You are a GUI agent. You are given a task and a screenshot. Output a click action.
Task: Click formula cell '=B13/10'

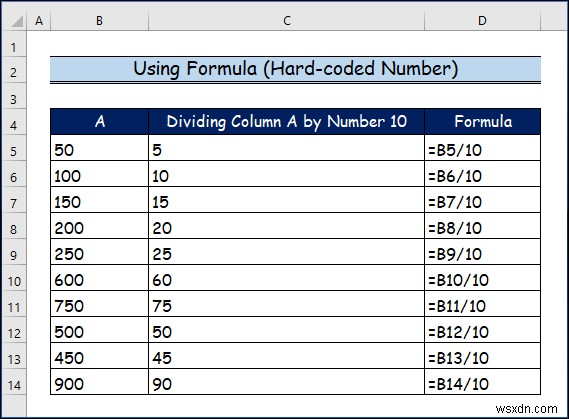pyautogui.click(x=483, y=356)
